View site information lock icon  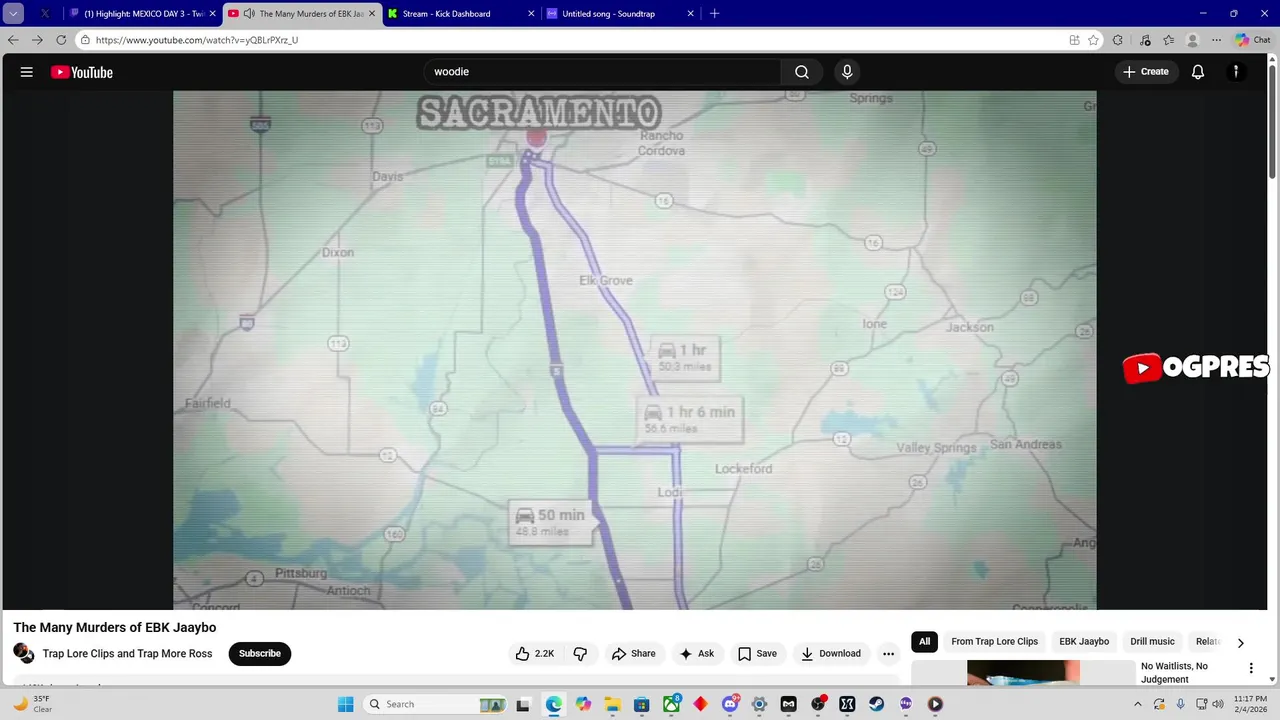coord(85,40)
